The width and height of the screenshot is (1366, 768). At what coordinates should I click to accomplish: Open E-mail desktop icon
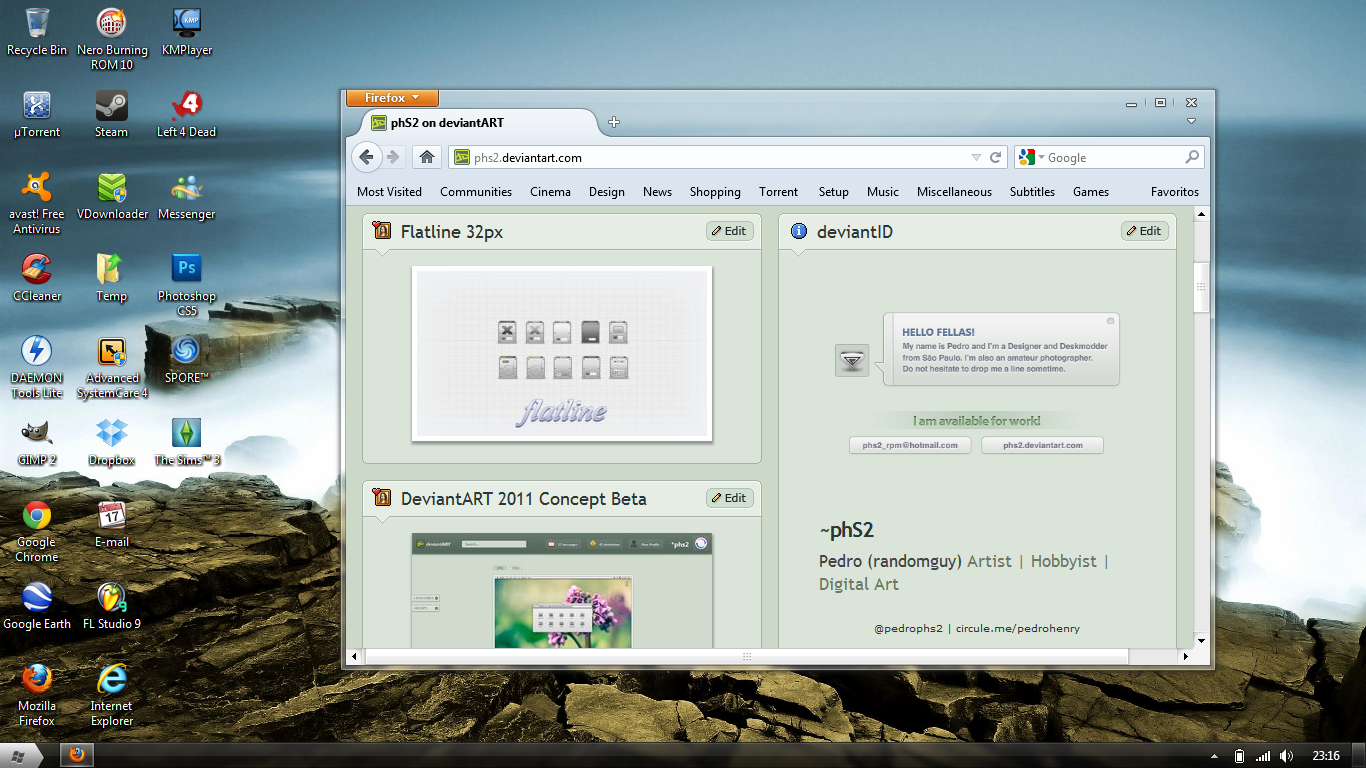click(x=112, y=524)
